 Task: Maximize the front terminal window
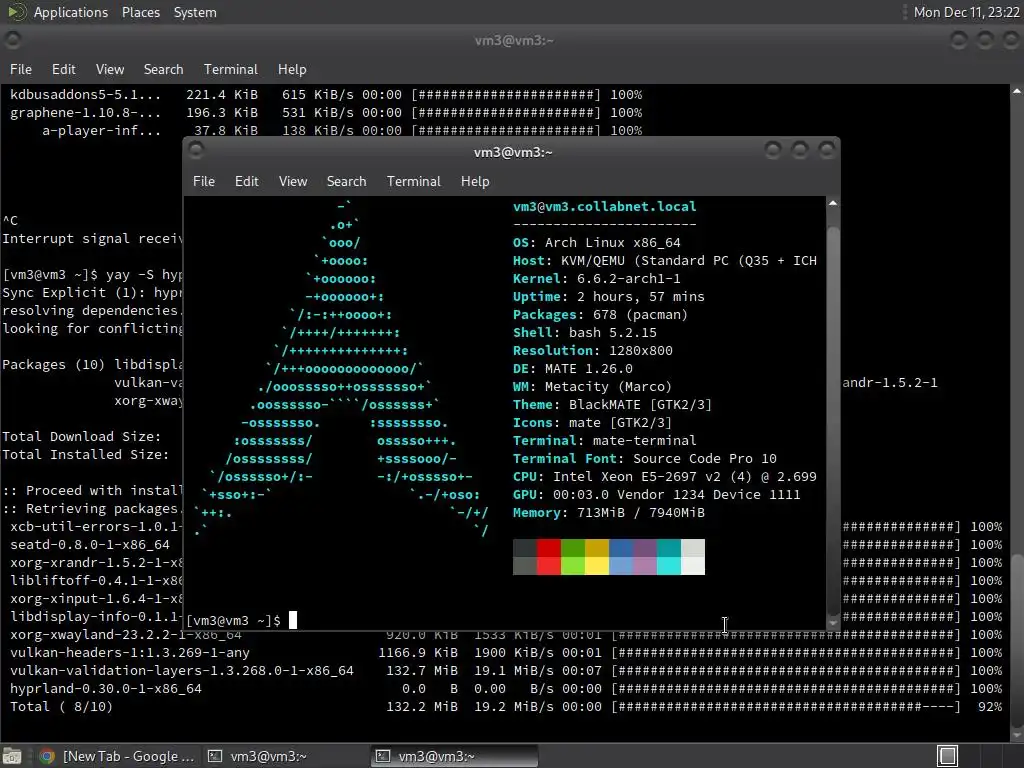click(800, 151)
